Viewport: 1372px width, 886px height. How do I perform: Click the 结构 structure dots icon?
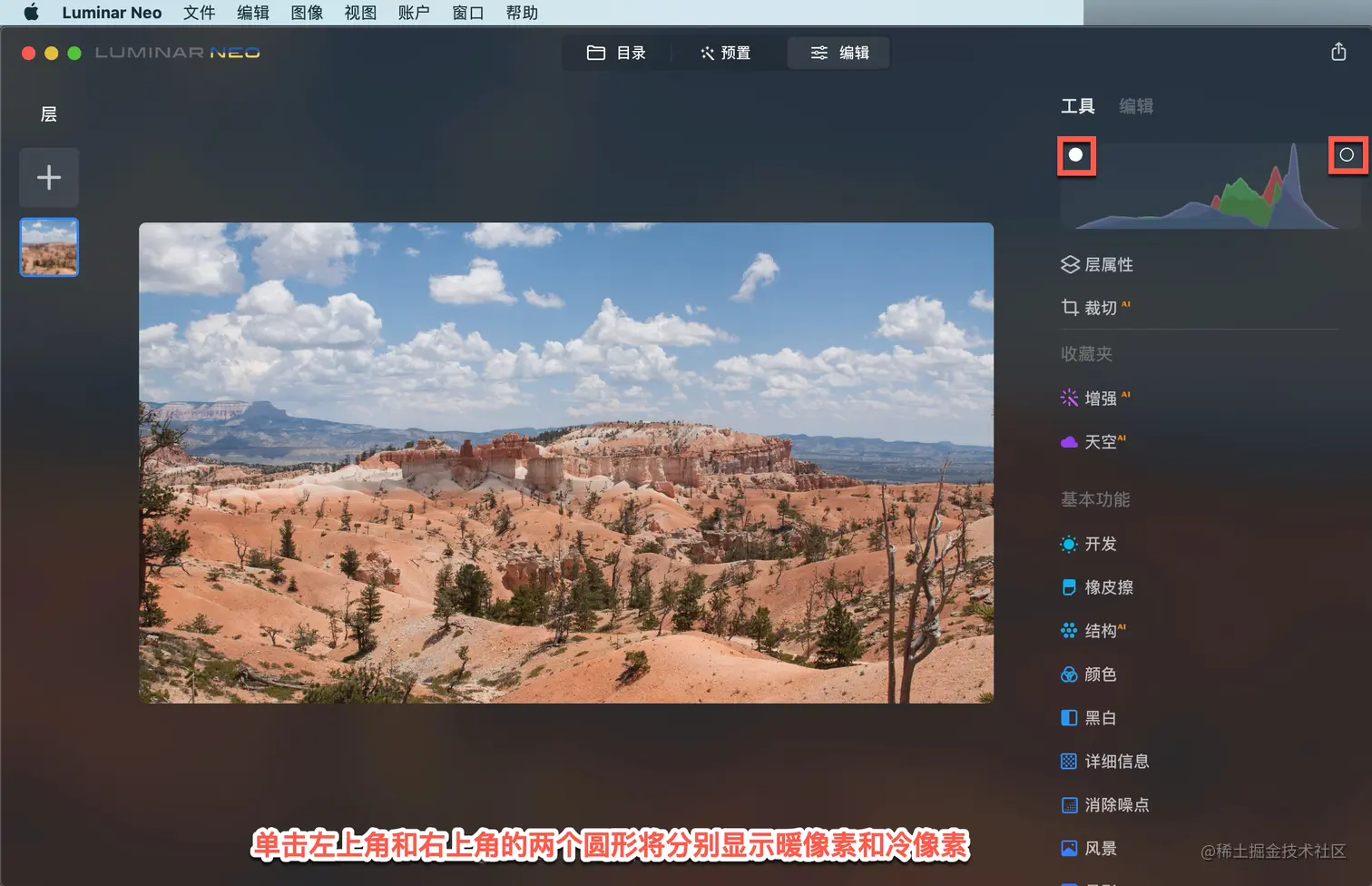click(1070, 631)
